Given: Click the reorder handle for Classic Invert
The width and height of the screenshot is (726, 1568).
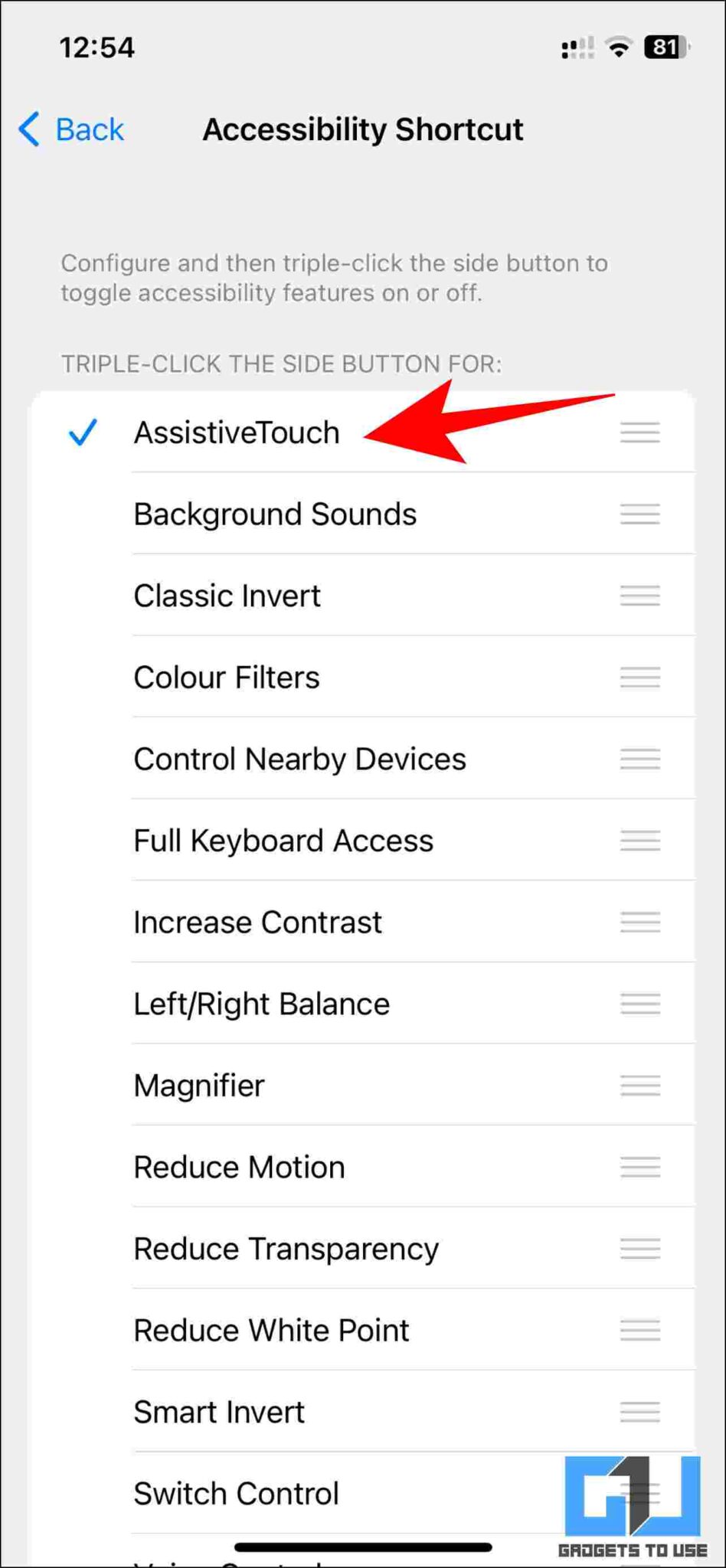Looking at the screenshot, I should (640, 596).
